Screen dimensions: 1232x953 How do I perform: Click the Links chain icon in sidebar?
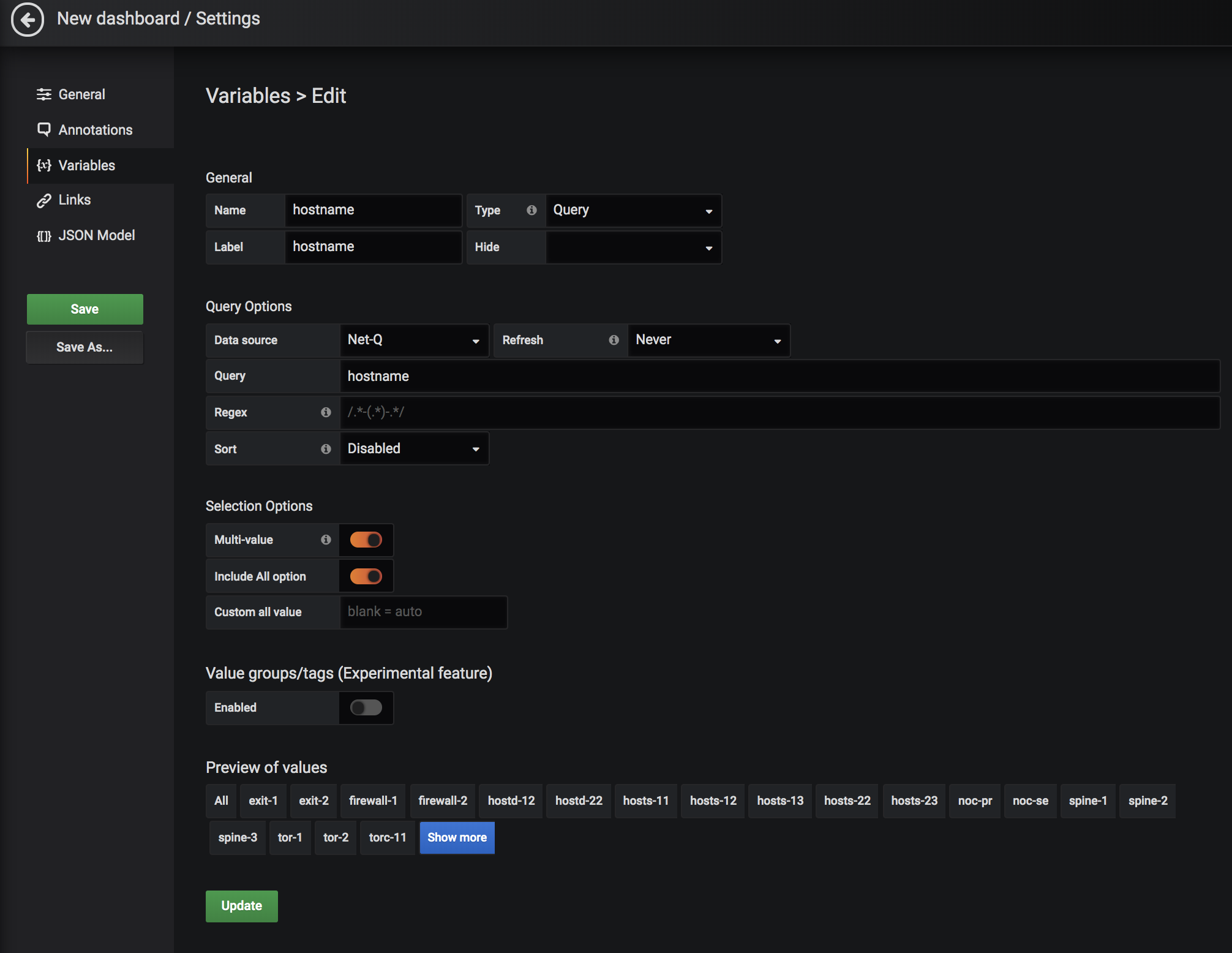pyautogui.click(x=43, y=200)
